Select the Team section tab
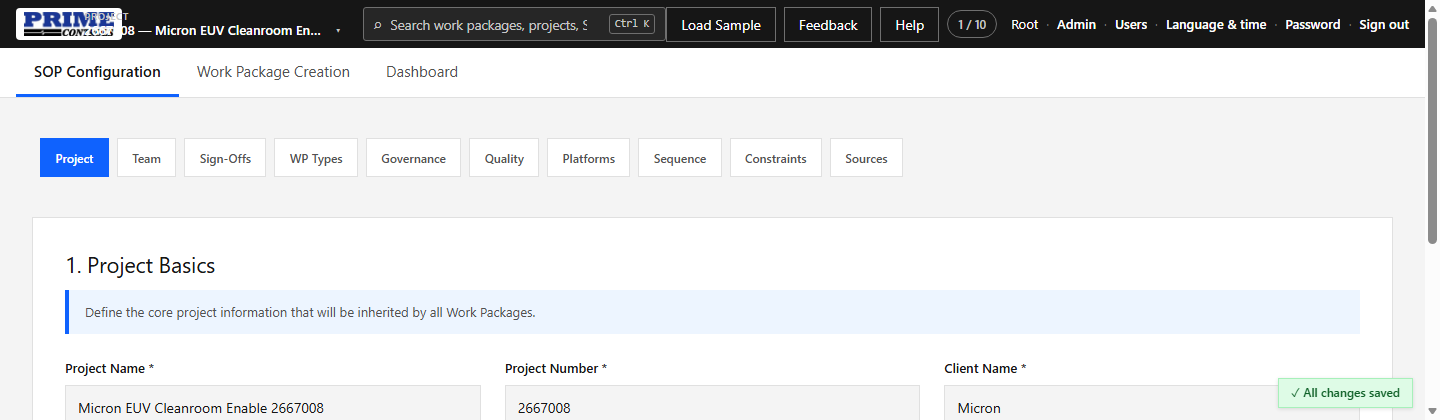The image size is (1440, 420). click(146, 158)
